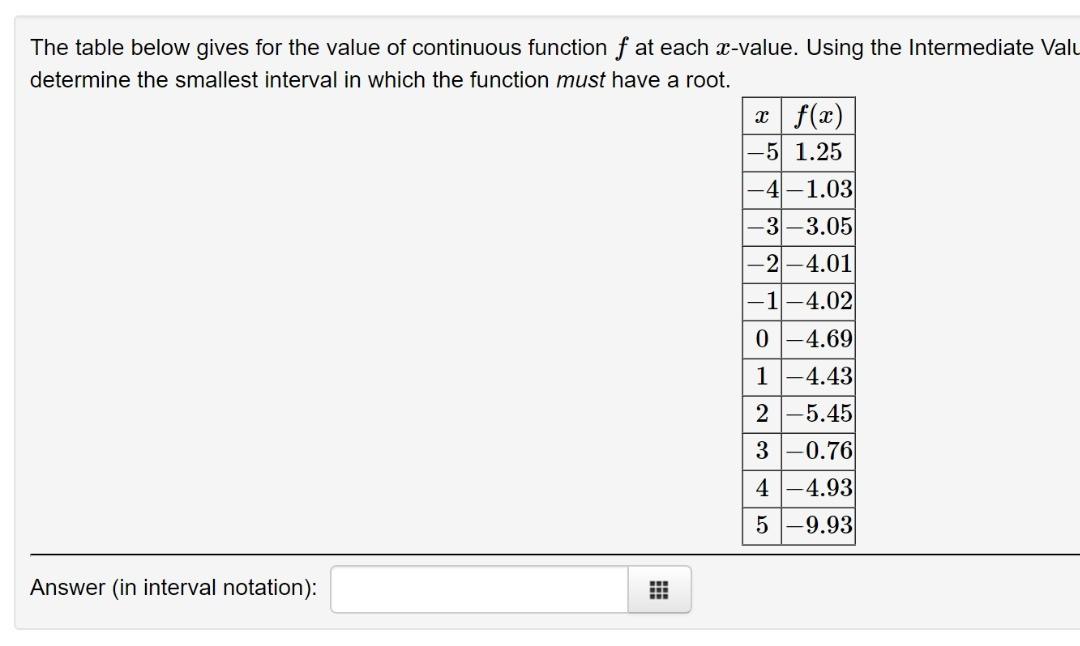
Task: Click the cell with value 1.25
Action: (817, 151)
